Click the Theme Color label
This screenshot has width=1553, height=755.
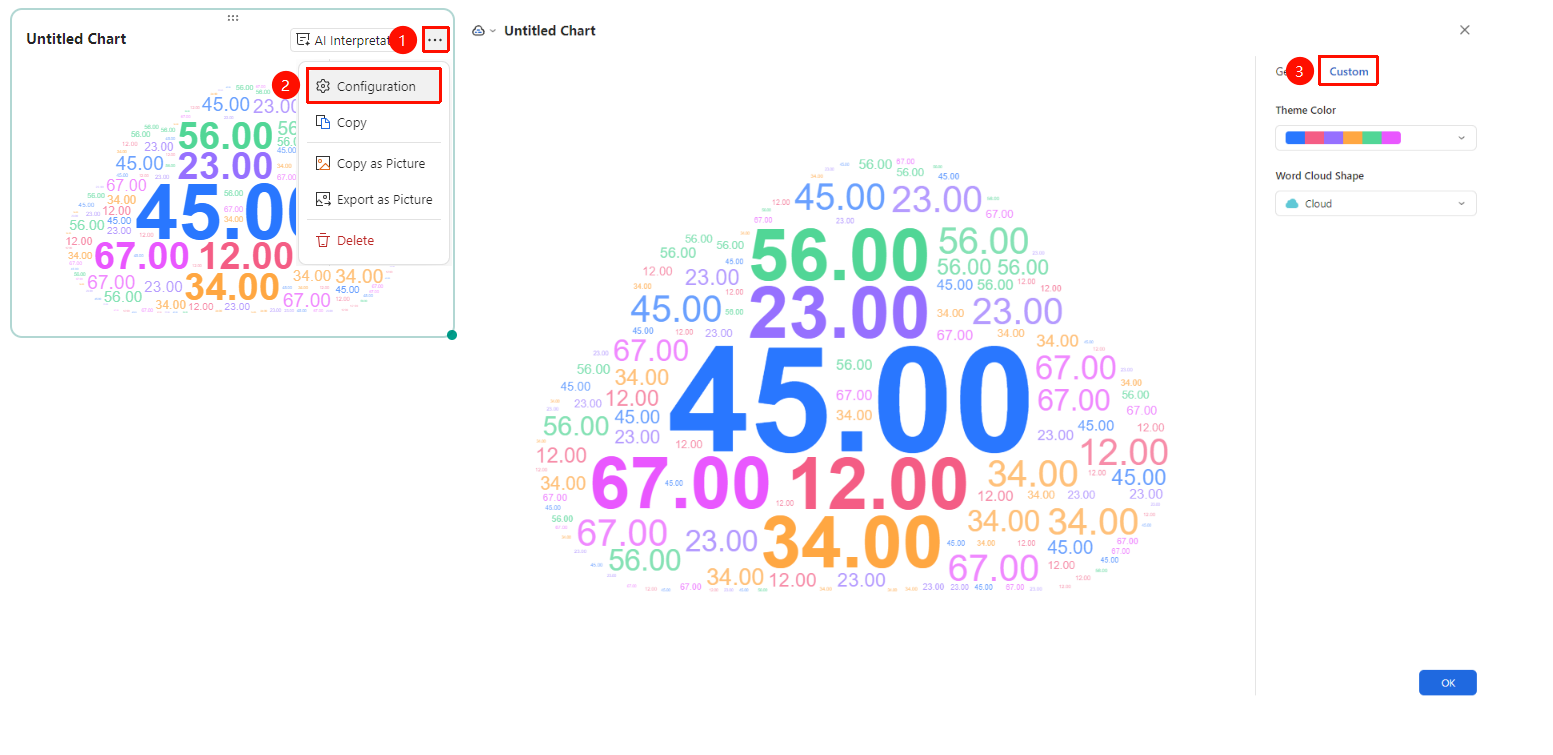pyautogui.click(x=1305, y=110)
